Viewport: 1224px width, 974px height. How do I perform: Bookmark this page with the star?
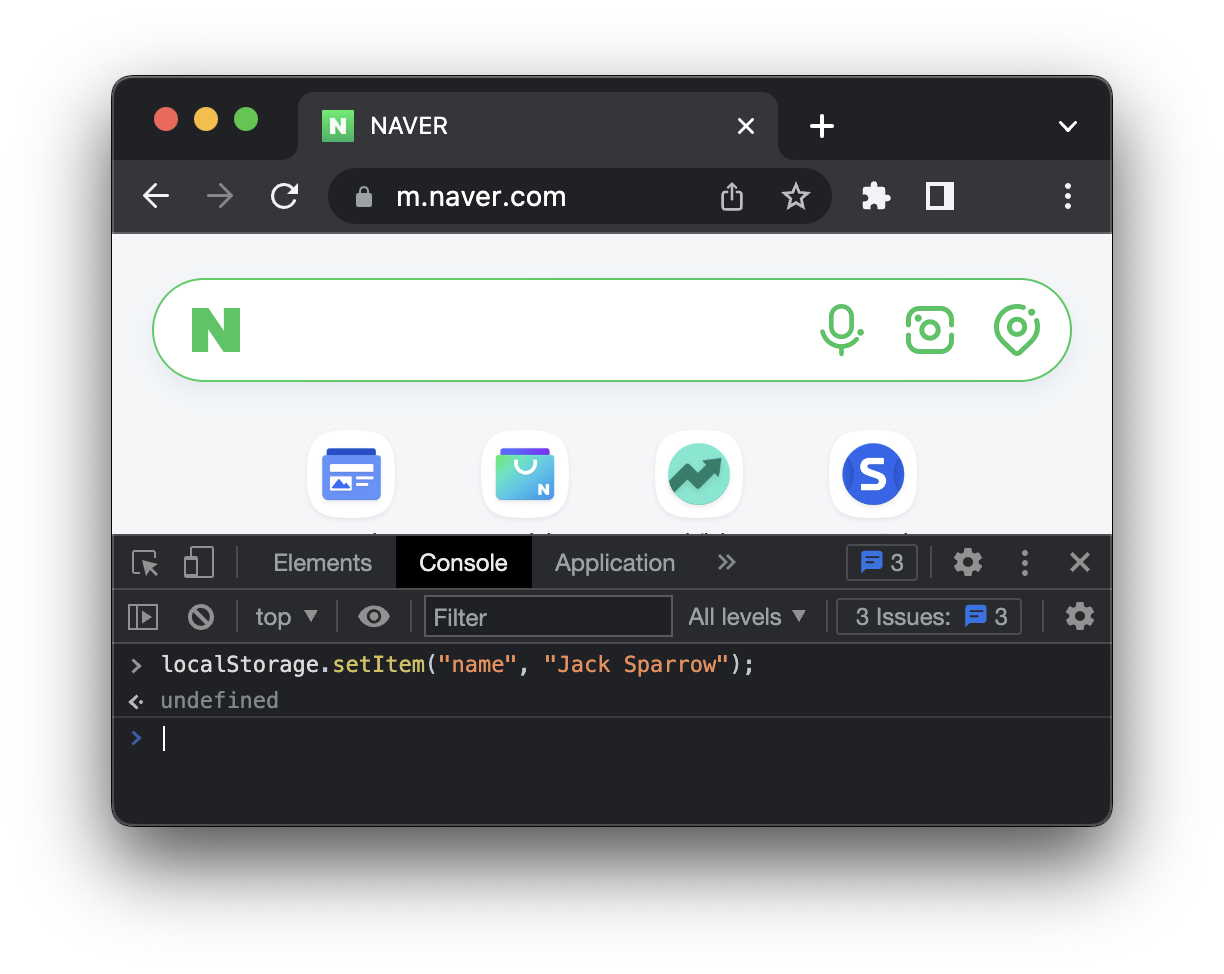click(796, 196)
